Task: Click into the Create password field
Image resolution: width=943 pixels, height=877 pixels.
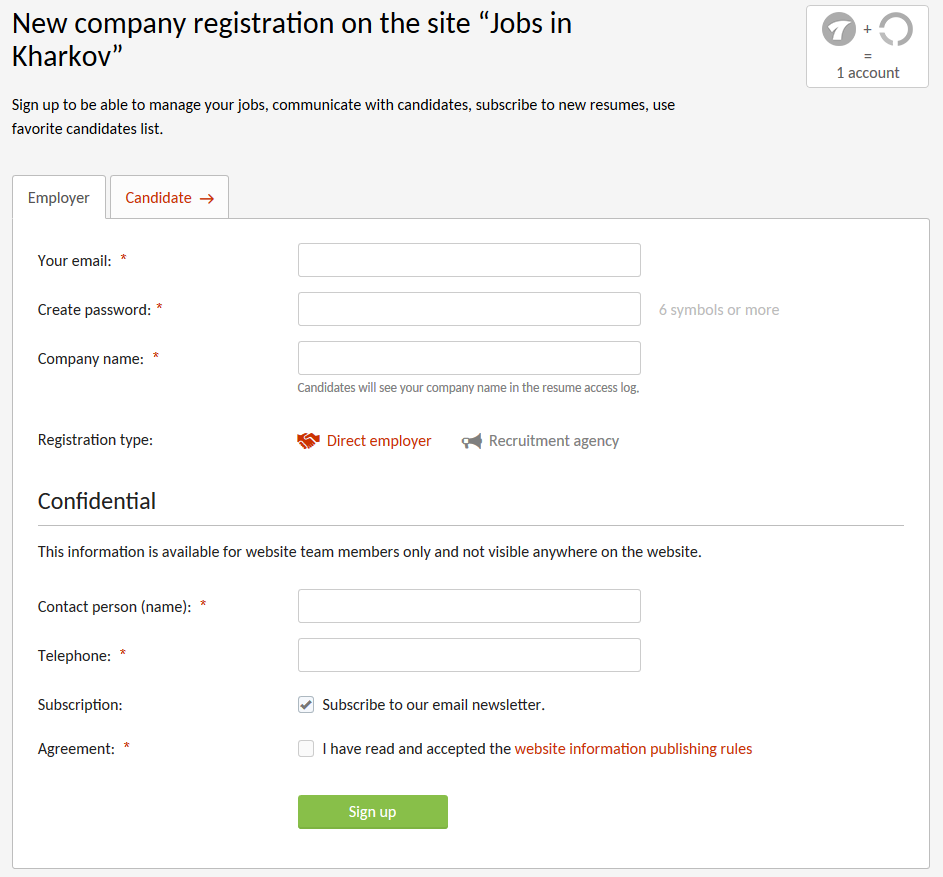Action: tap(469, 309)
